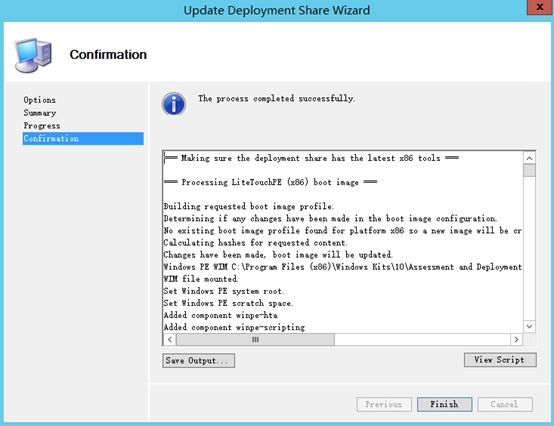Viewport: 554px width, 426px height.
Task: Click the horizontal scrollbar thumb grip
Action: (x=255, y=339)
